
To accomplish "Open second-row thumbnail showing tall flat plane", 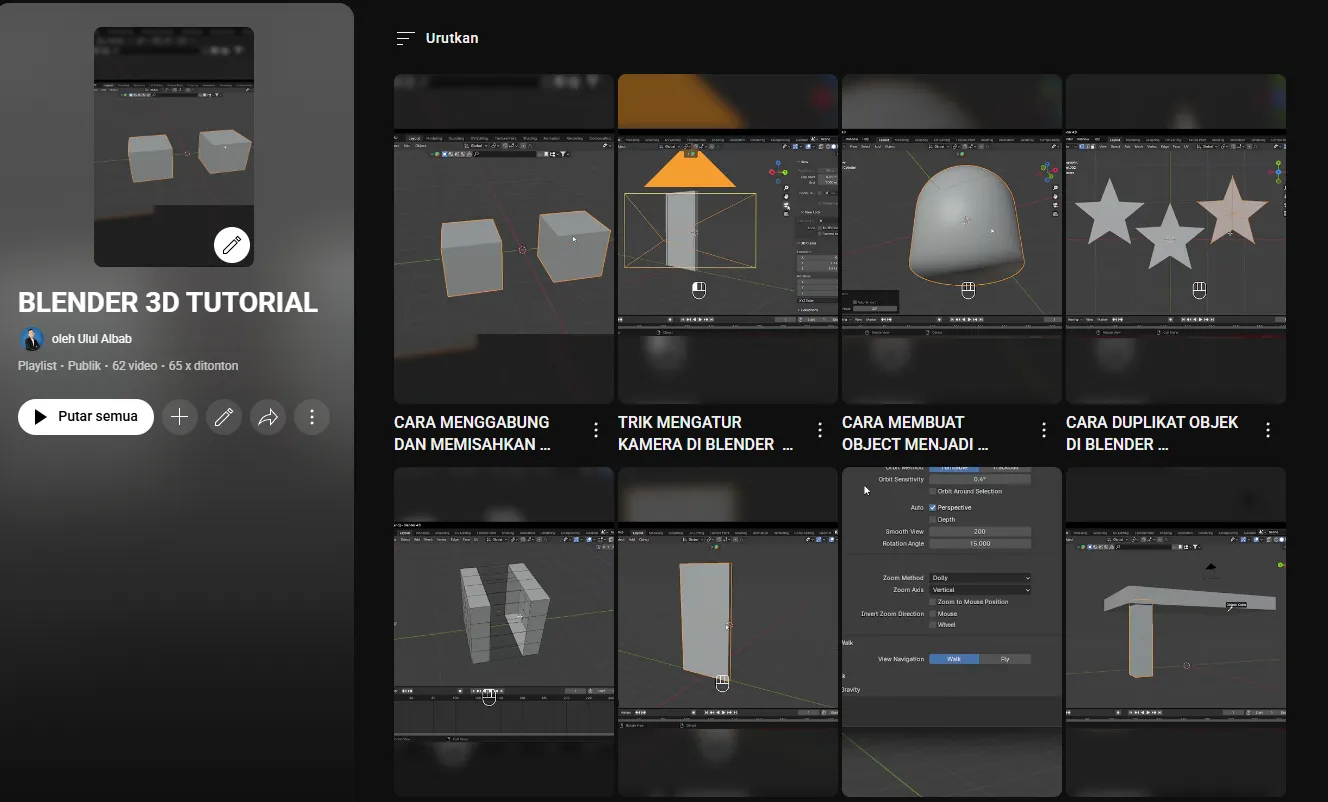I will click(x=728, y=632).
